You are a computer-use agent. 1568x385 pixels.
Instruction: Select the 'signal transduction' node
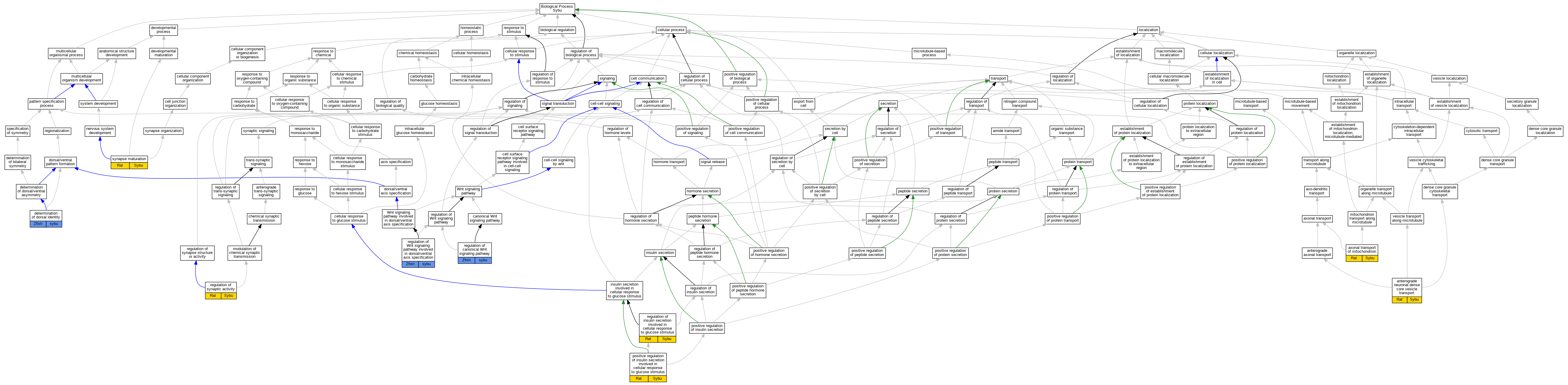[558, 103]
